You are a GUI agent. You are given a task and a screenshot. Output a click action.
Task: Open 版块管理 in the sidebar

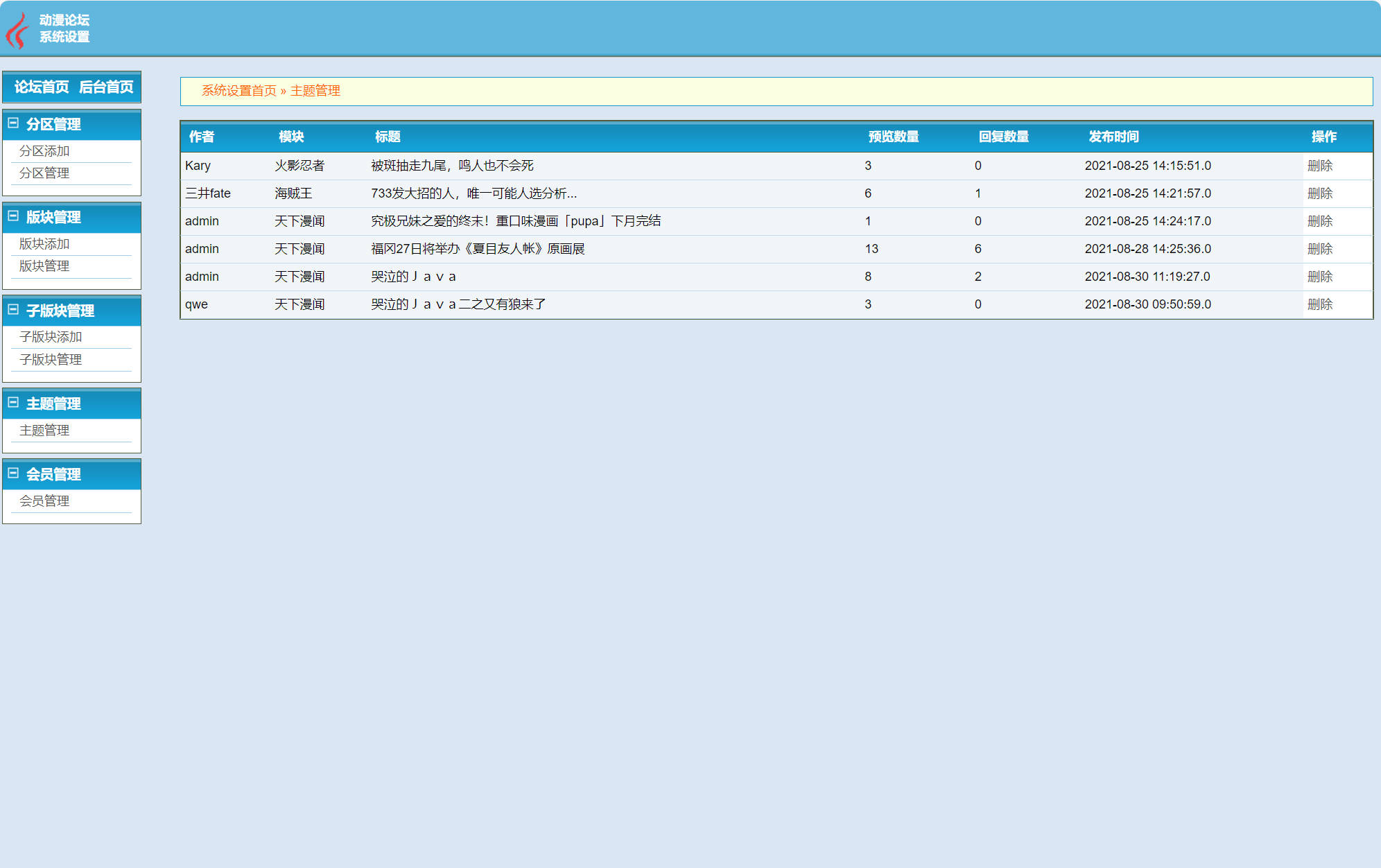coord(44,266)
